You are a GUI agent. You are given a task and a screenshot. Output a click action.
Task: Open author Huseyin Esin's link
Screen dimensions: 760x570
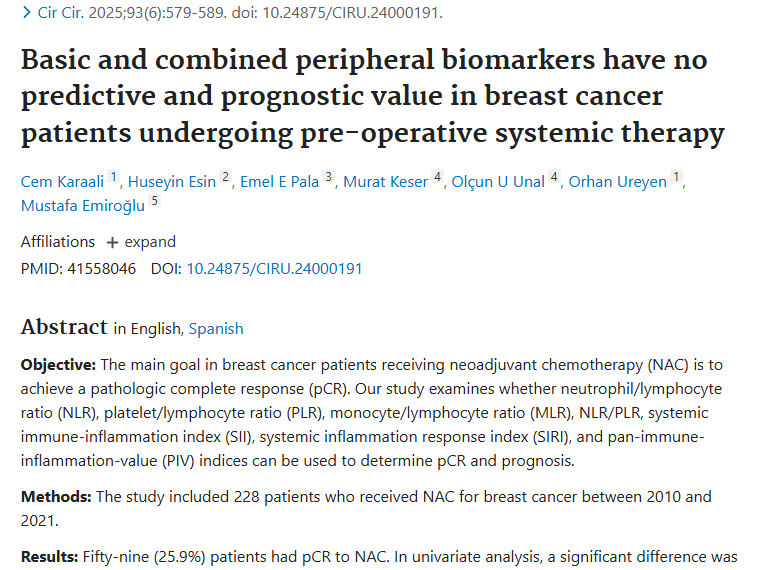[173, 182]
